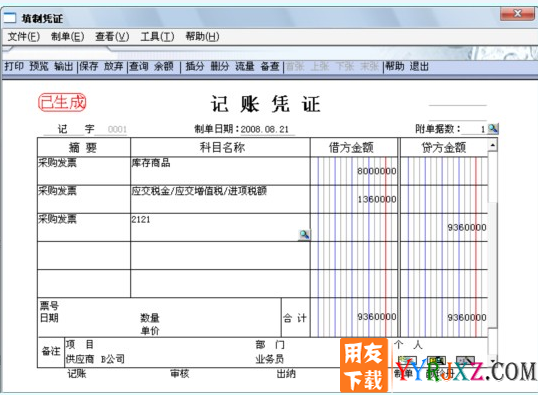Viewport: 538px width, 395px height.
Task: Open the 工具(T) menu
Action: (157, 36)
